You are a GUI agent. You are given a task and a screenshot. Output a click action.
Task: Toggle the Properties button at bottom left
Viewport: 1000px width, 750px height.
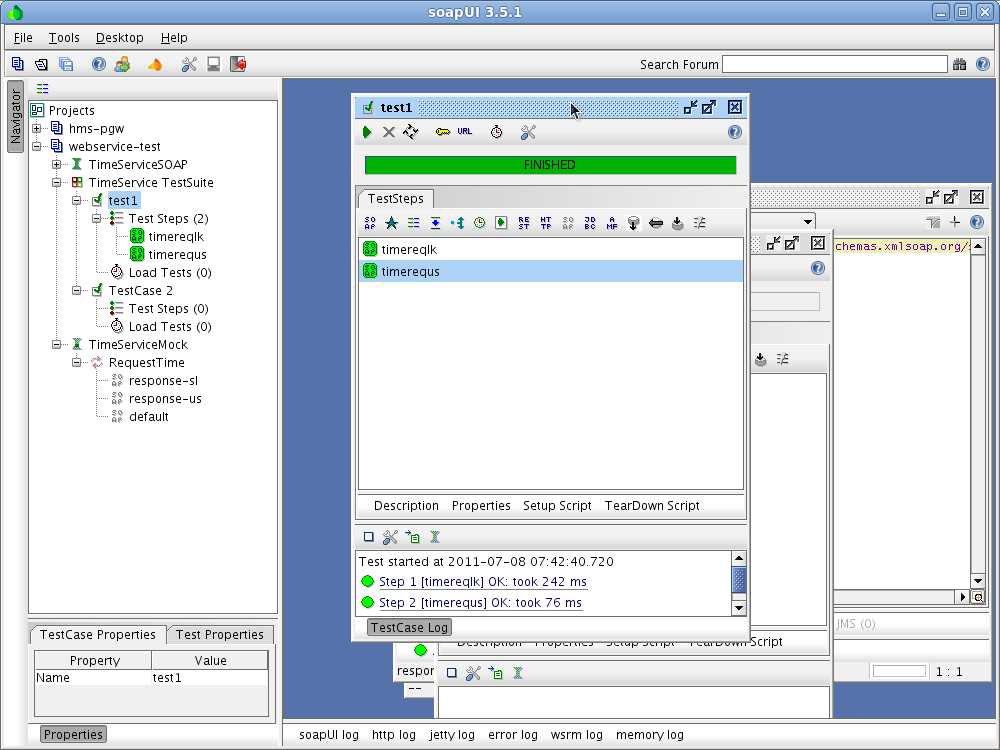pos(73,734)
